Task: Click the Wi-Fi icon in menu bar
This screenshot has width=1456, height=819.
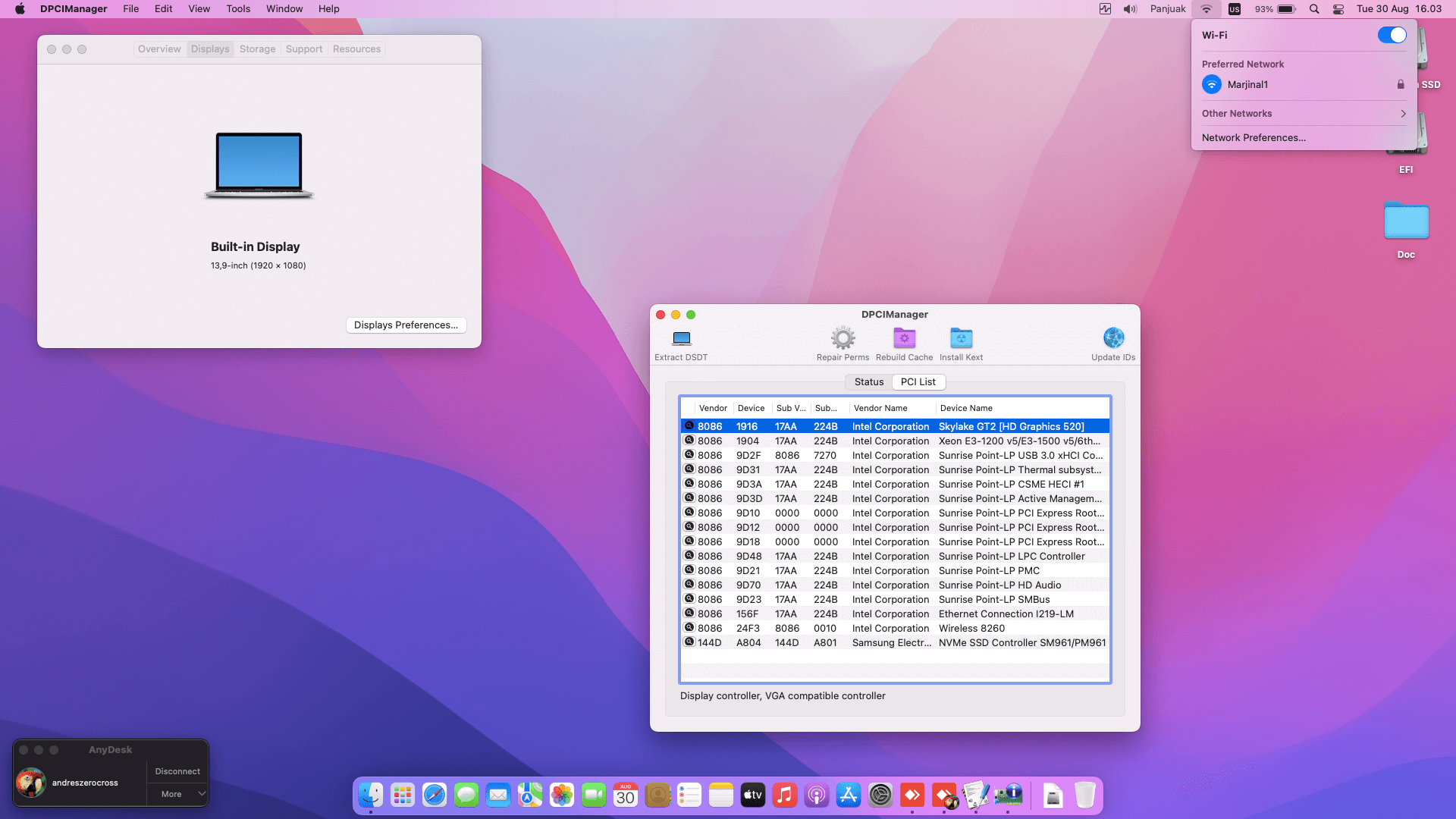Action: [x=1206, y=9]
